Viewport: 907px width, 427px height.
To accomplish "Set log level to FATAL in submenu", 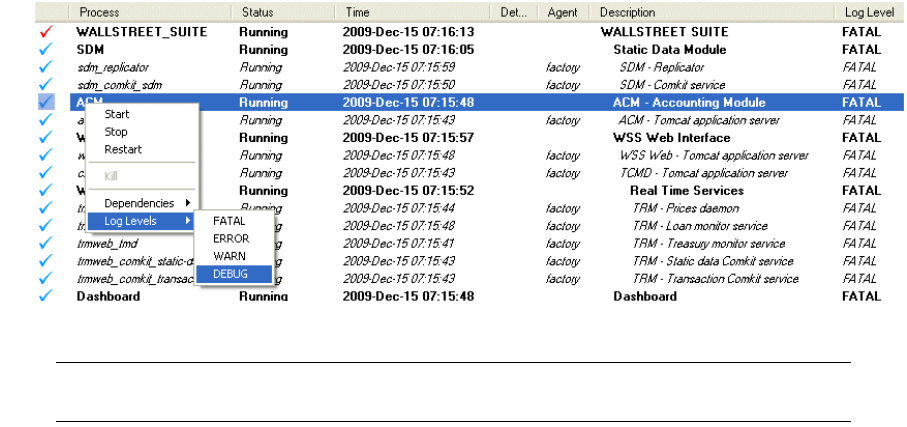I will click(x=234, y=221).
